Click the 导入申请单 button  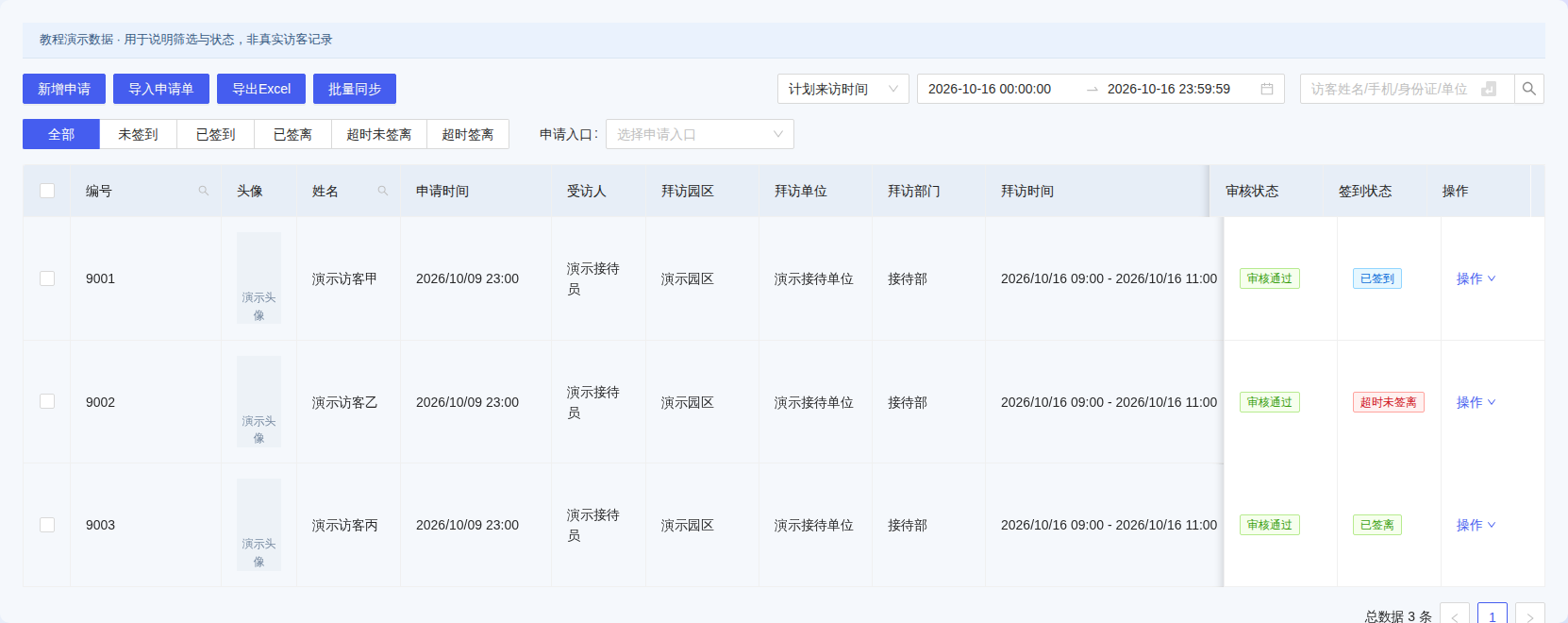coord(160,89)
